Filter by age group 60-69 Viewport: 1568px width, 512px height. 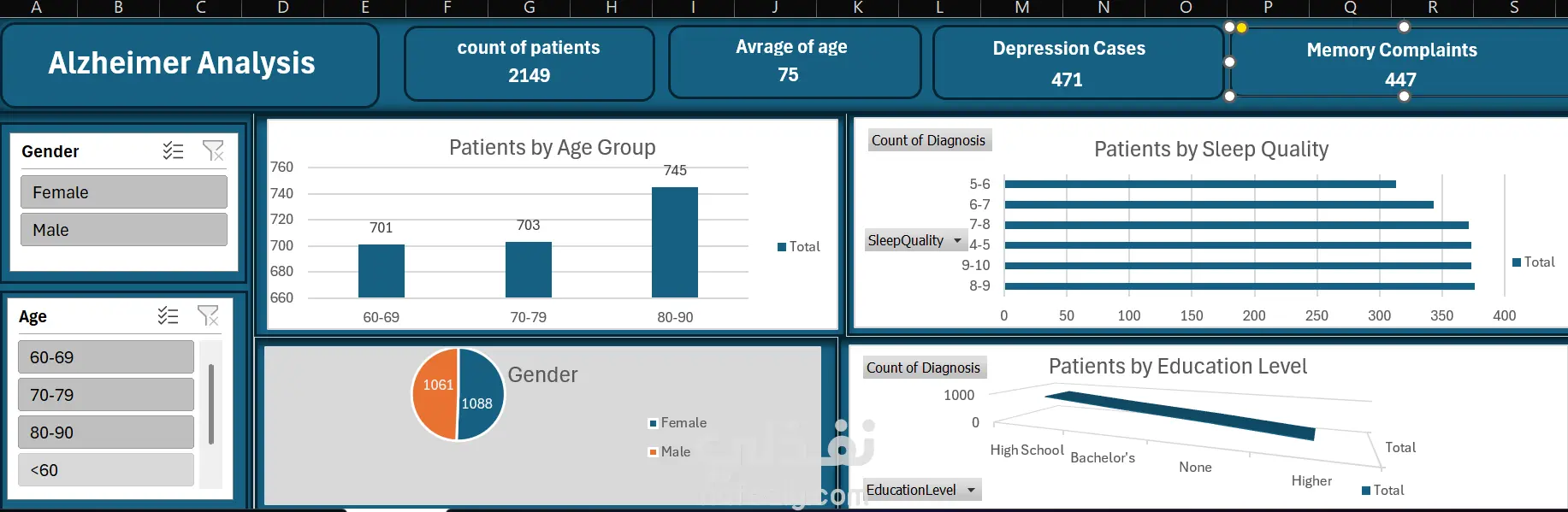pyautogui.click(x=106, y=357)
